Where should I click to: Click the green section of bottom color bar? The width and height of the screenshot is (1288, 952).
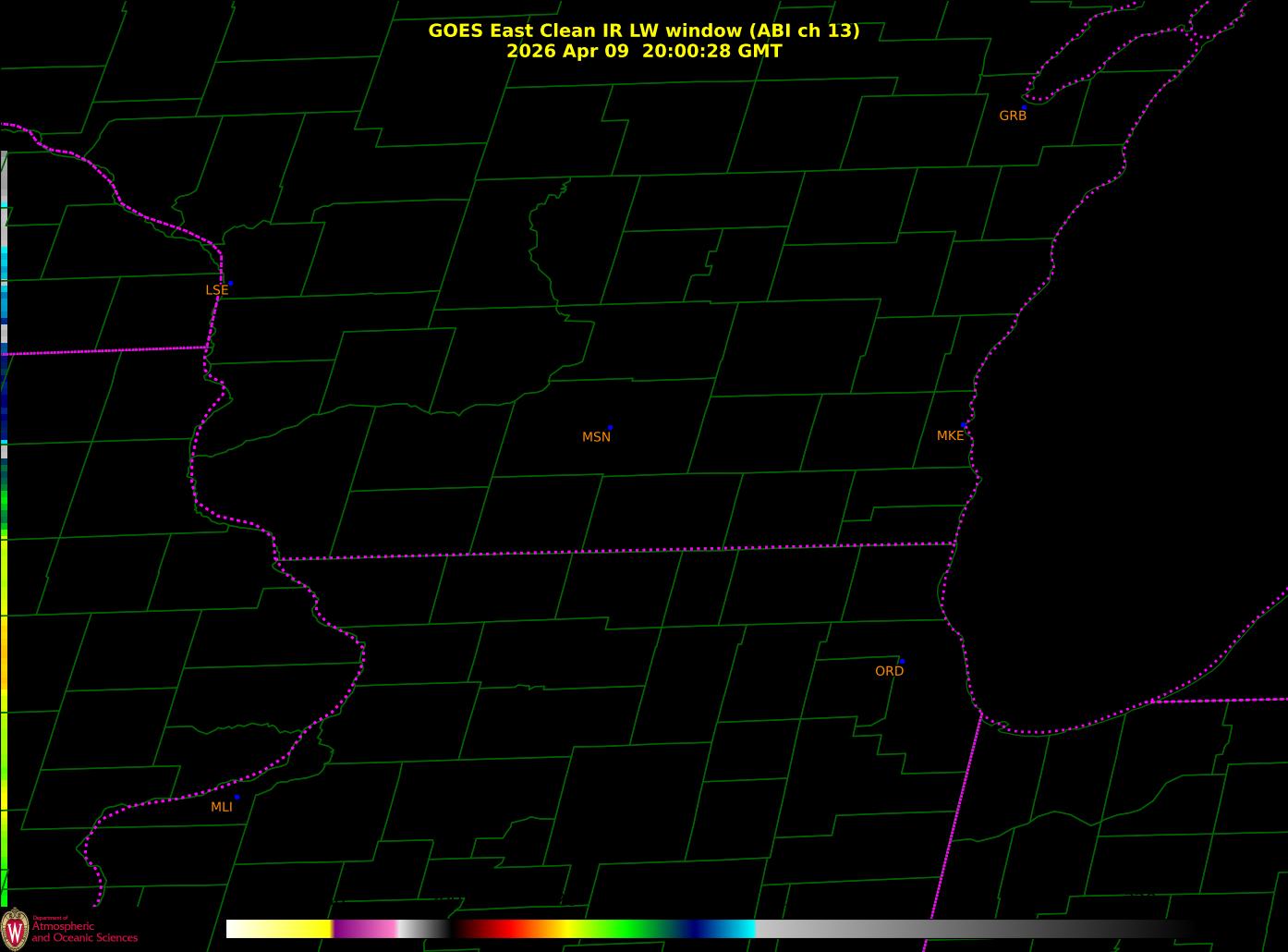click(628, 929)
